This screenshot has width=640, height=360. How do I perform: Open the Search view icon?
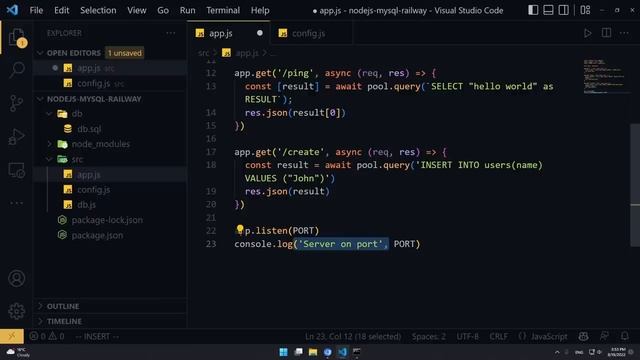tap(17, 70)
